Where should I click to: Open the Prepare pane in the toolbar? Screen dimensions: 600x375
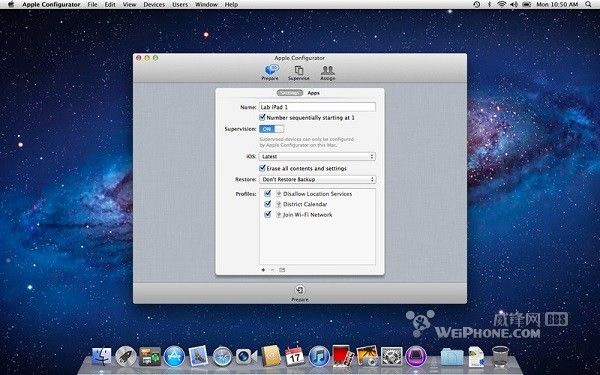[x=270, y=72]
